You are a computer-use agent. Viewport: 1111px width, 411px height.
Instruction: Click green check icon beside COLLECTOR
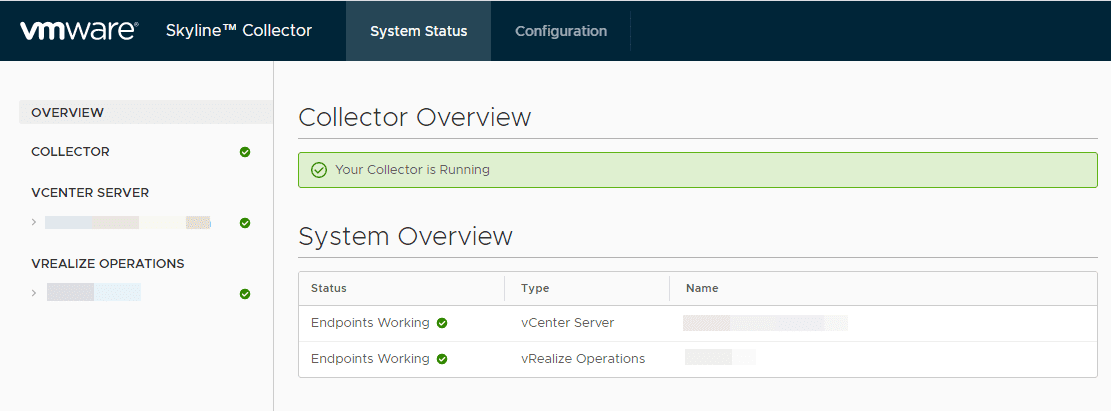(245, 152)
